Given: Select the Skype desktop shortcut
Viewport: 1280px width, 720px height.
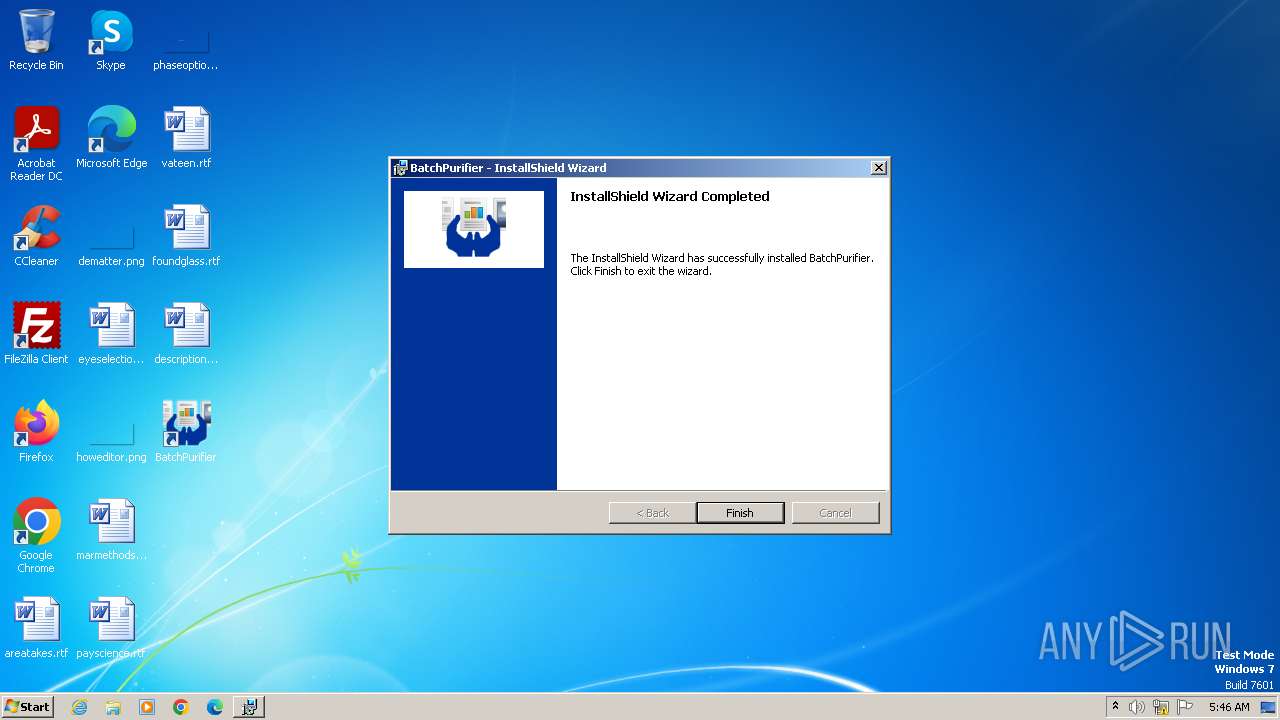Looking at the screenshot, I should click(111, 40).
